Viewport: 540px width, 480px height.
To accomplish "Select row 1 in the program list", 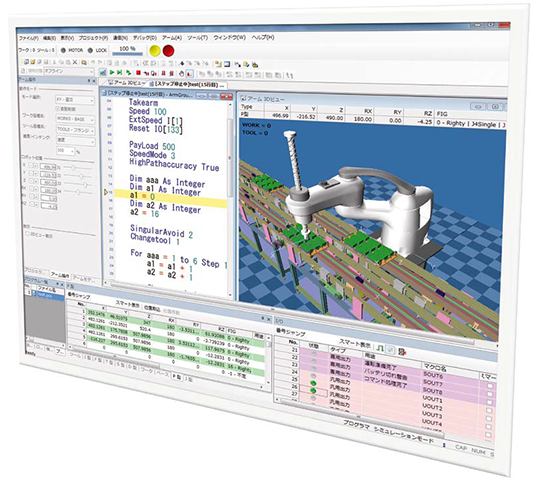I will point(44,295).
